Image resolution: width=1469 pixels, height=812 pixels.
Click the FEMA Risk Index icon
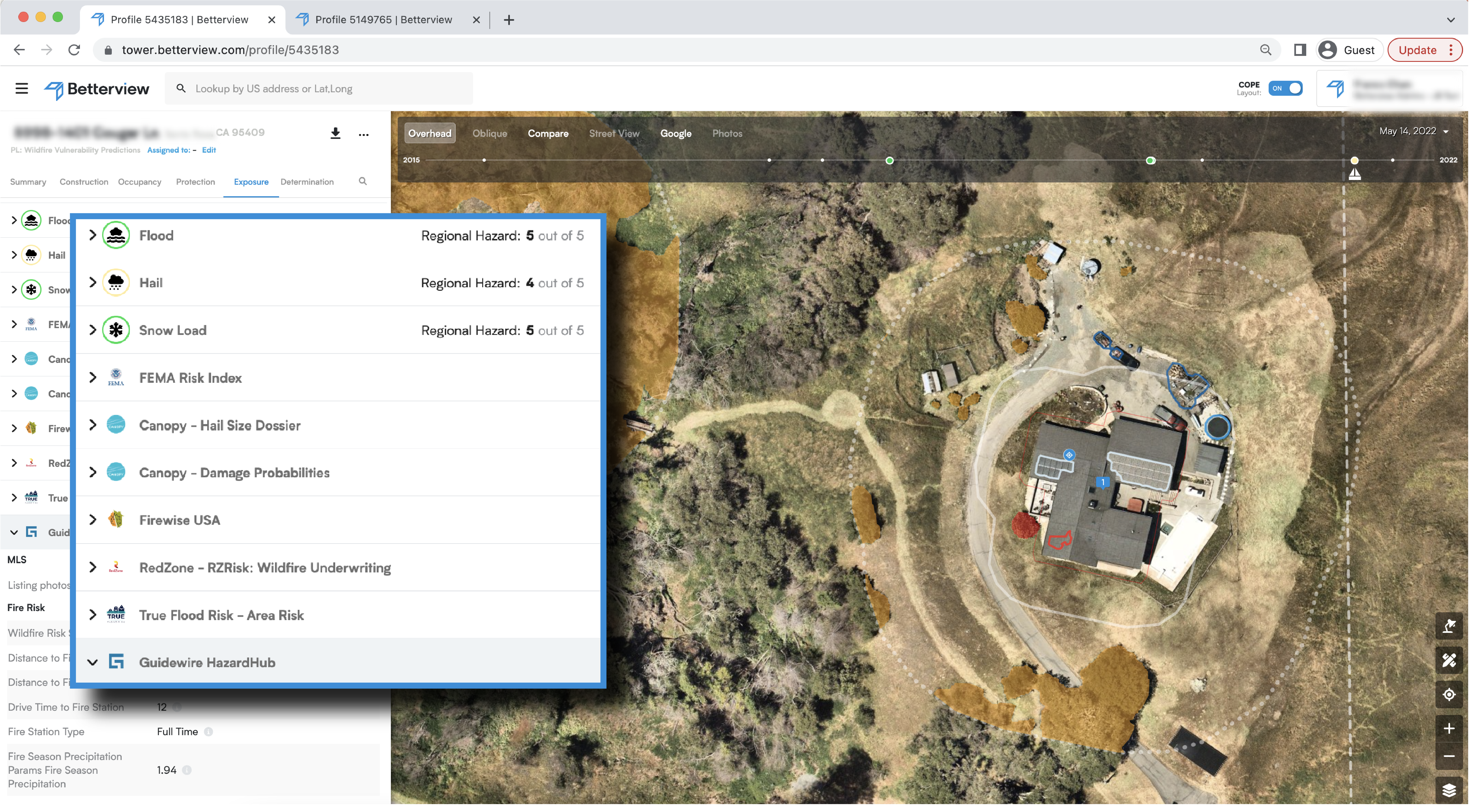point(116,378)
